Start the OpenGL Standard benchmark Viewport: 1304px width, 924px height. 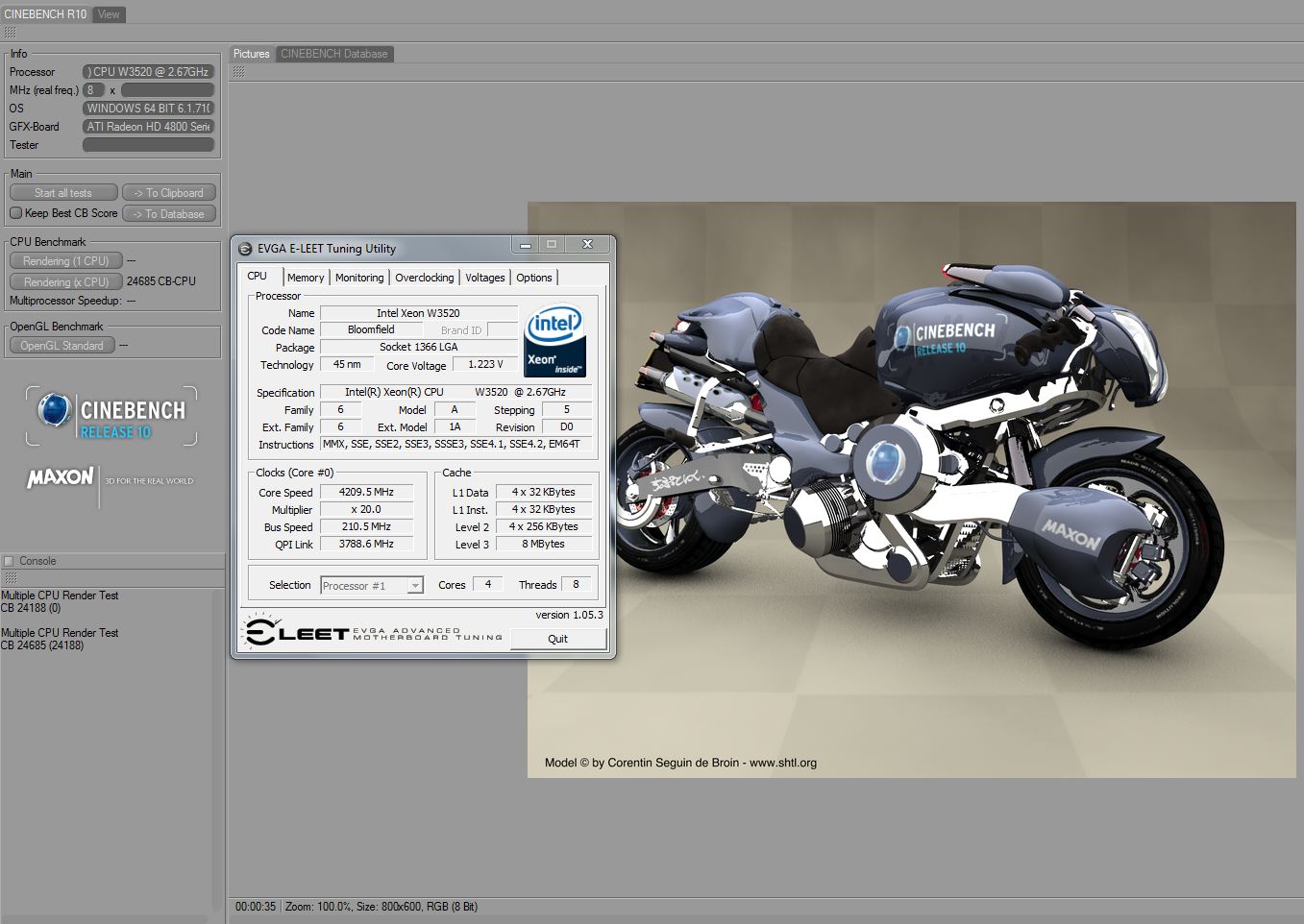click(62, 346)
